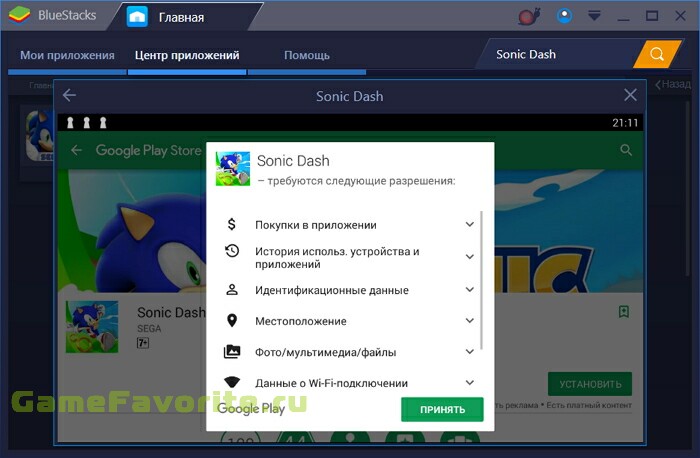Click the УСТАНОВИТЬ install button
700x458 pixels.
(x=590, y=384)
